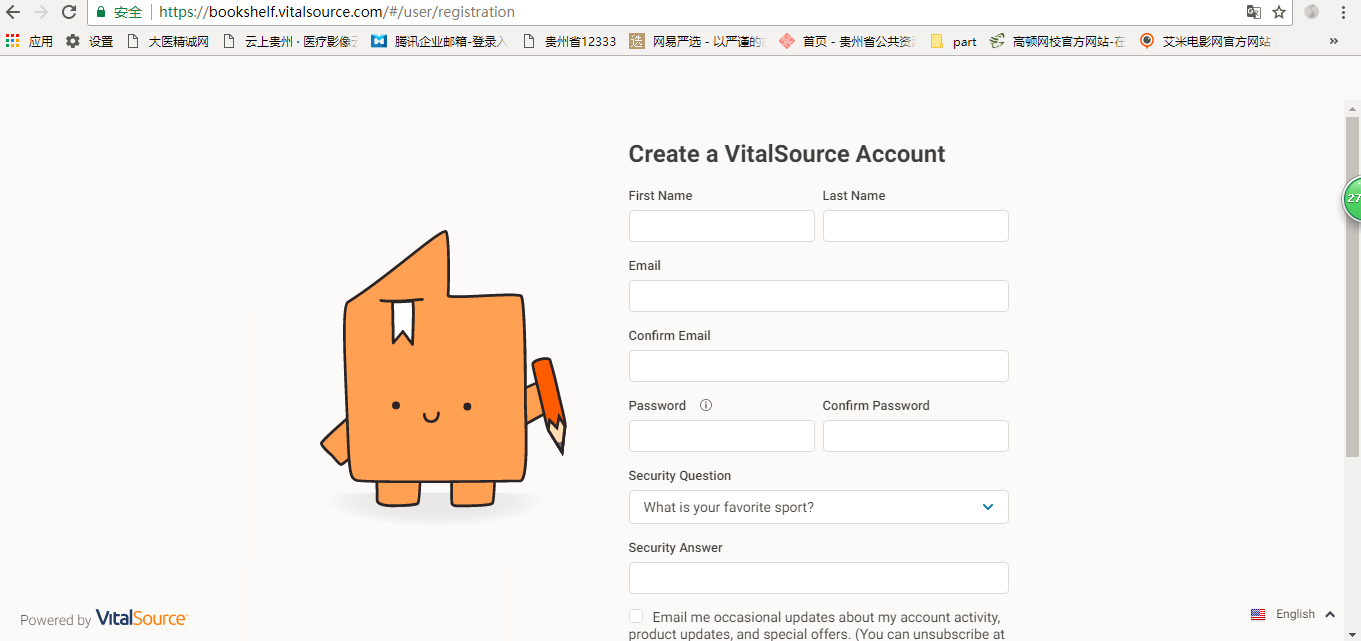Open the settings gear bookmark

coord(89,41)
